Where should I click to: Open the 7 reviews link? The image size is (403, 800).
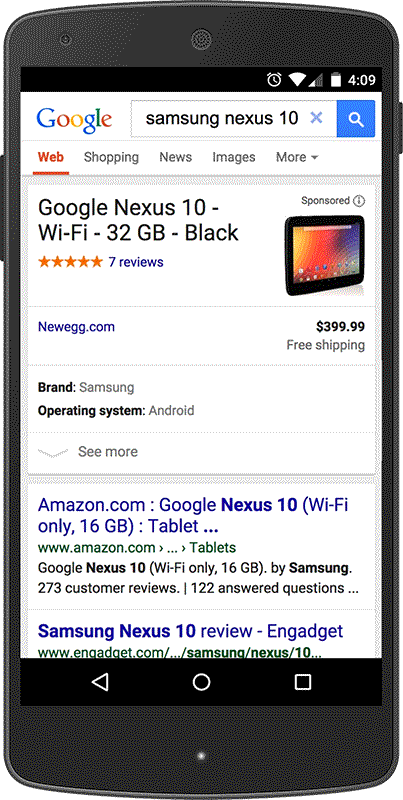tap(136, 262)
